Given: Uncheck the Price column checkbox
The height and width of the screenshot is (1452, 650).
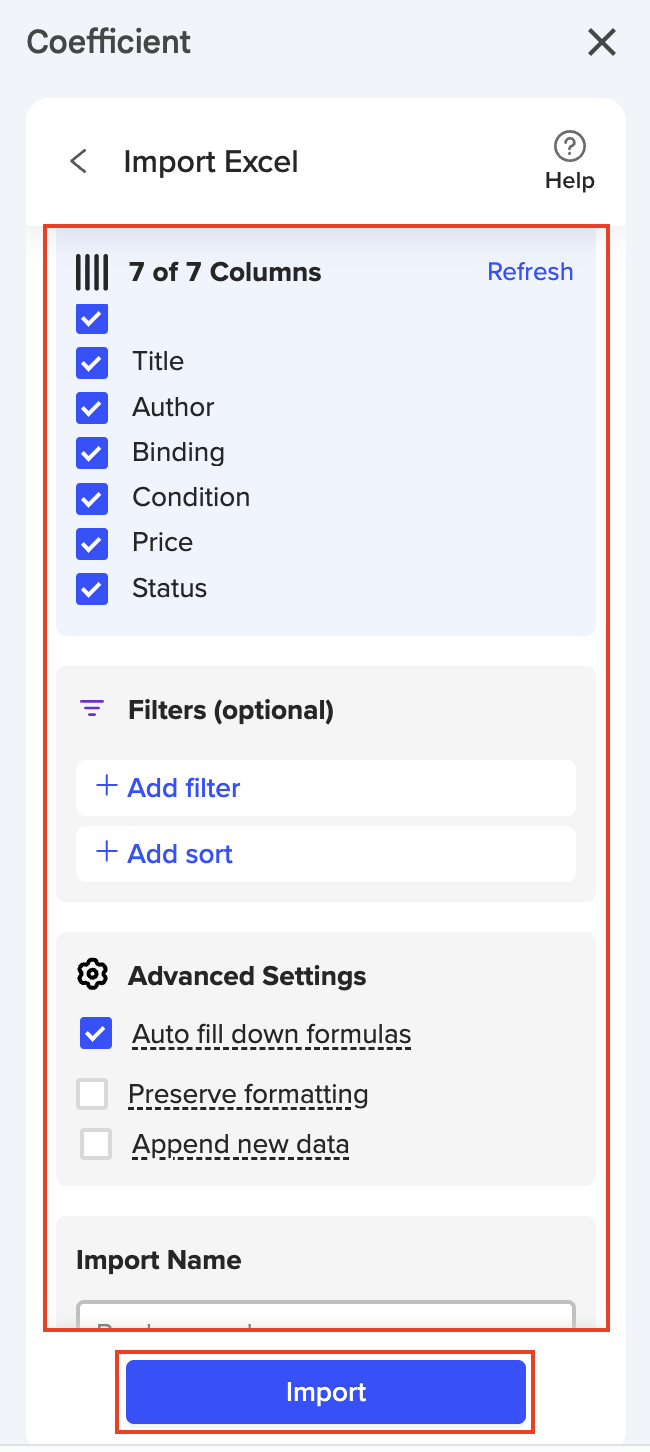Looking at the screenshot, I should pos(92,543).
